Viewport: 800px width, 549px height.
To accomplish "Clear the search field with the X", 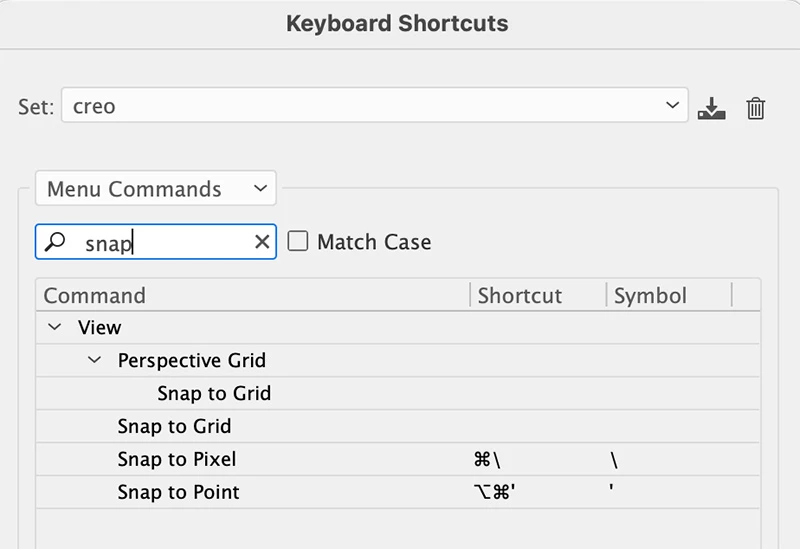I will 262,242.
